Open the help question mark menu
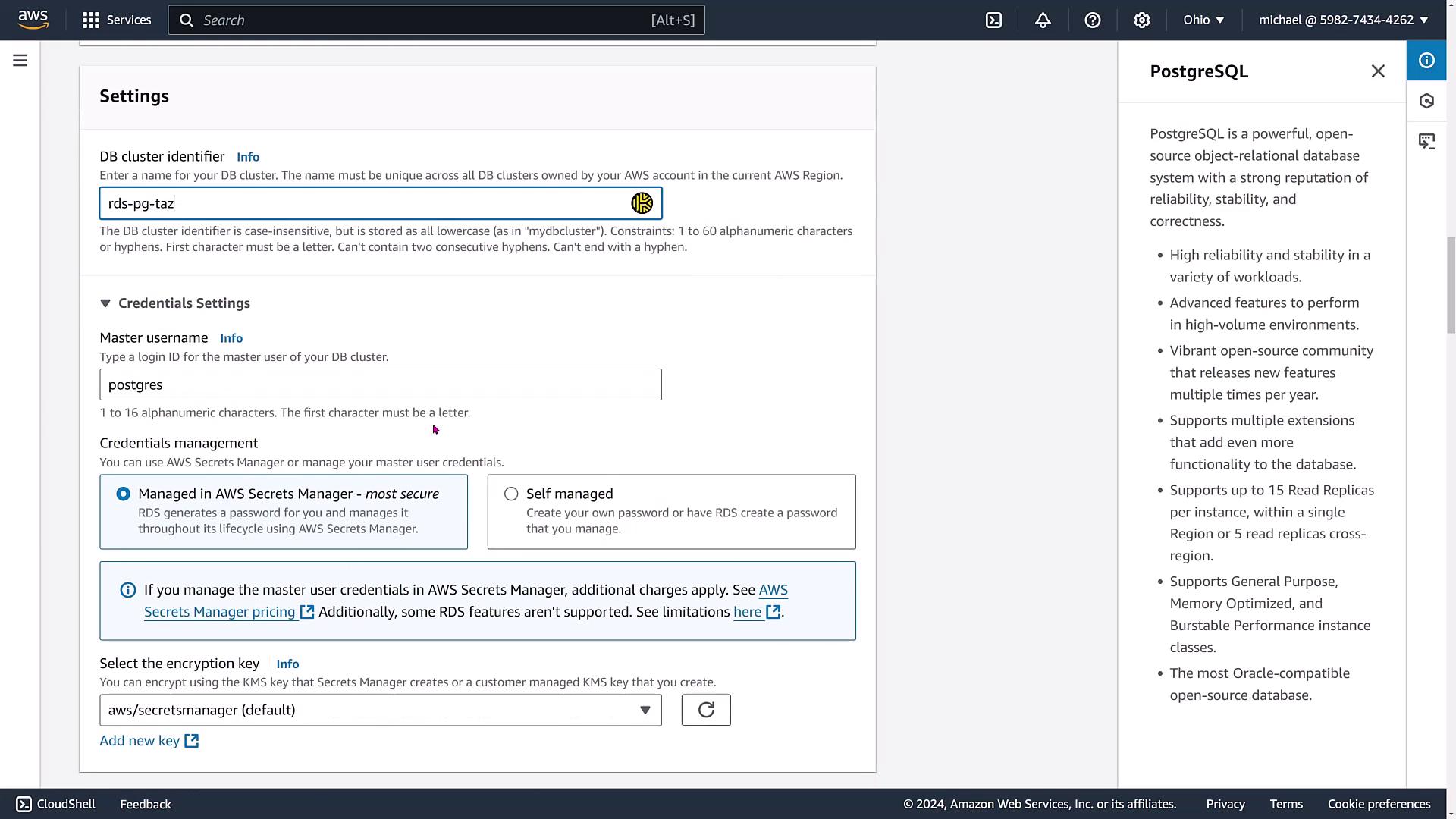1456x819 pixels. point(1092,20)
